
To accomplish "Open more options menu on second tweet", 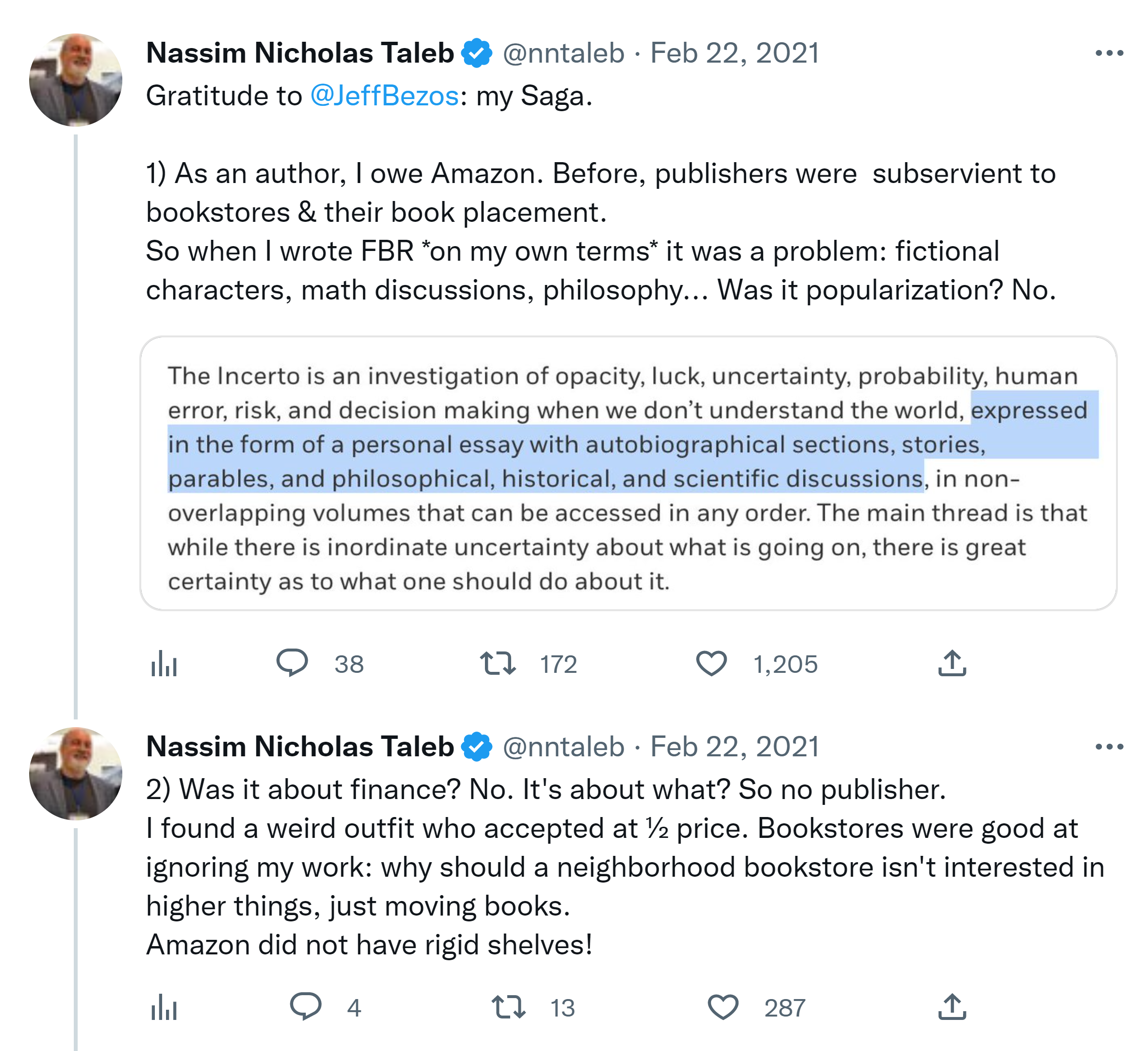I will [x=1109, y=747].
